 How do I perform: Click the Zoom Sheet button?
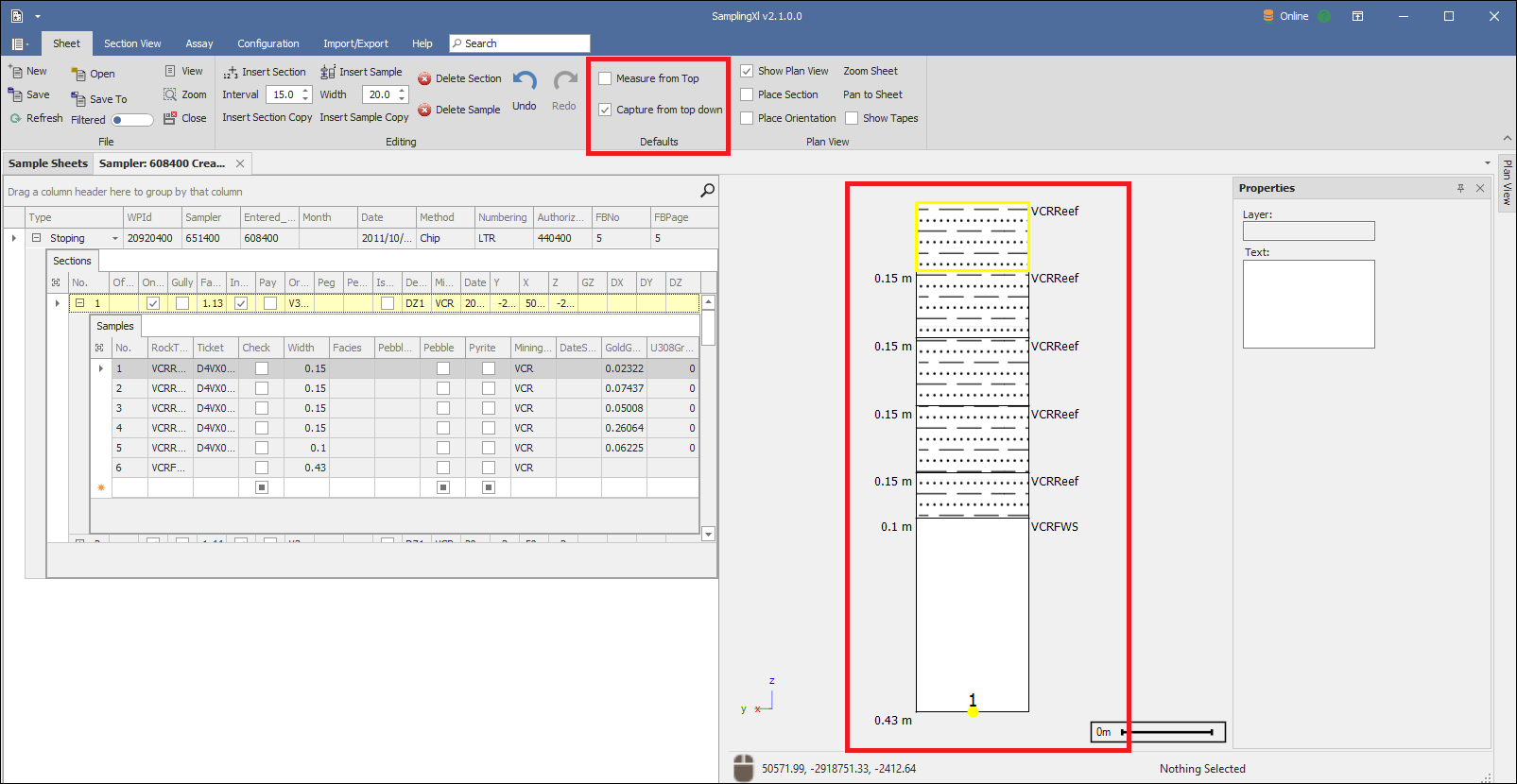click(x=870, y=72)
